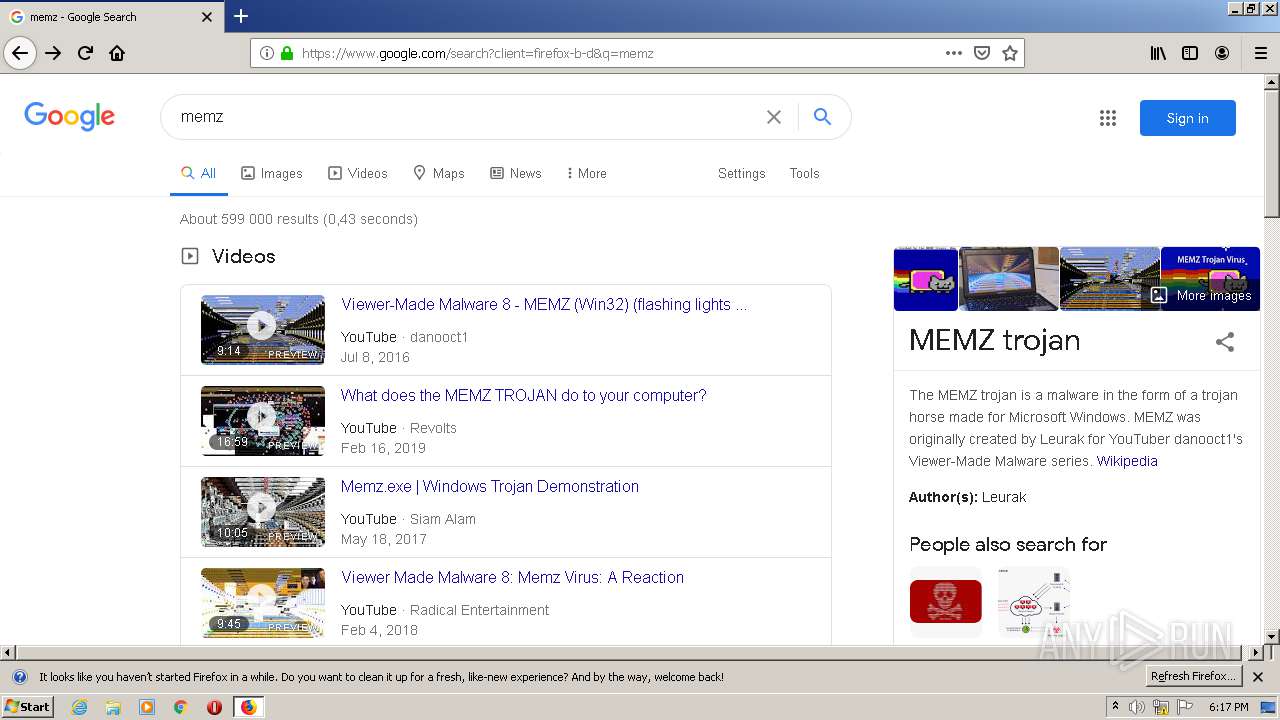Screen dimensions: 1280x720
Task: Expand the More search categories menu
Action: tap(586, 173)
